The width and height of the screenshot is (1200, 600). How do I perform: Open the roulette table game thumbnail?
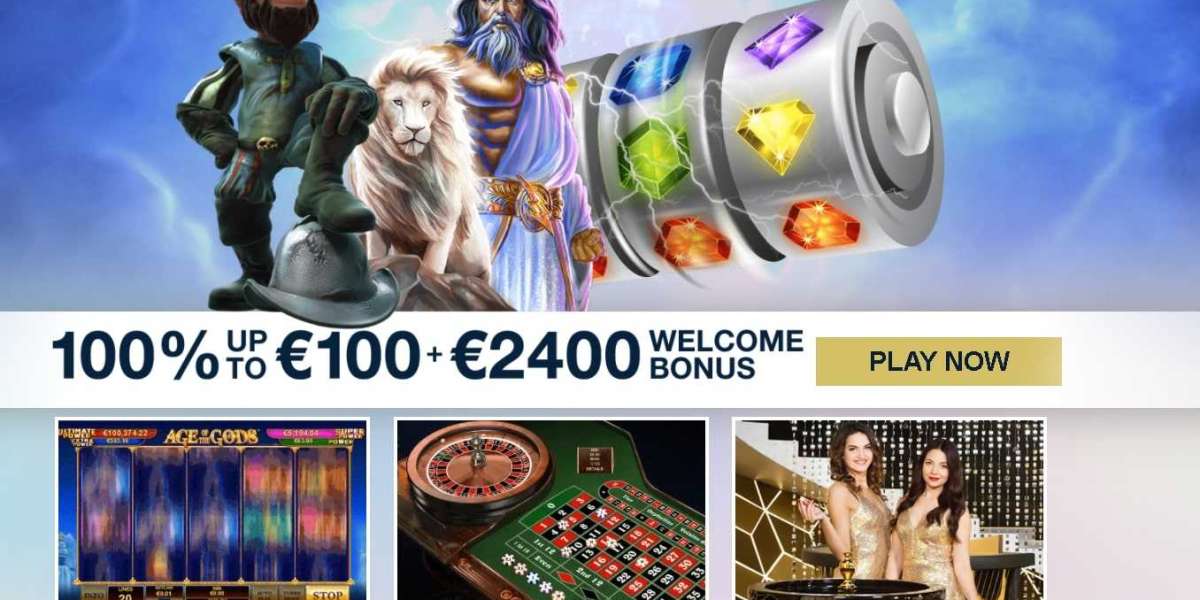click(551, 509)
